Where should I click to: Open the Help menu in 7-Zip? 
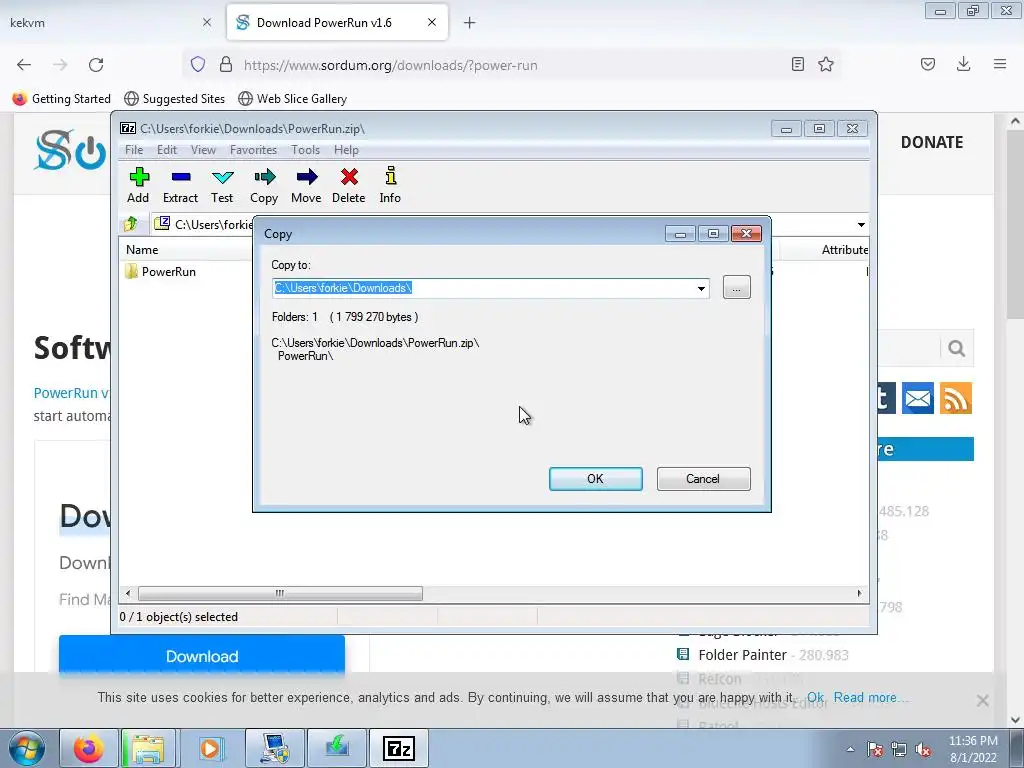point(346,150)
